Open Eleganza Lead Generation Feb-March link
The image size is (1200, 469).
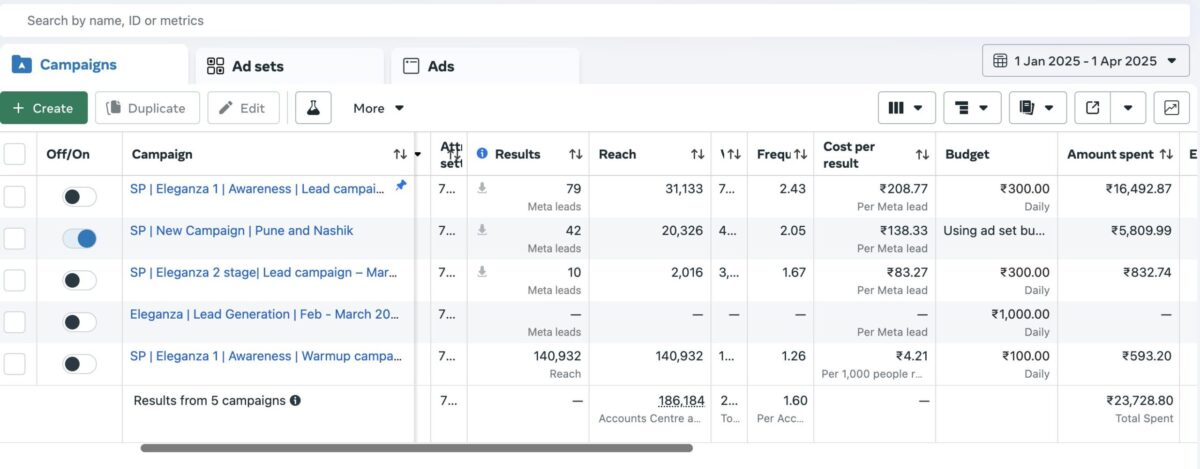click(x=265, y=314)
